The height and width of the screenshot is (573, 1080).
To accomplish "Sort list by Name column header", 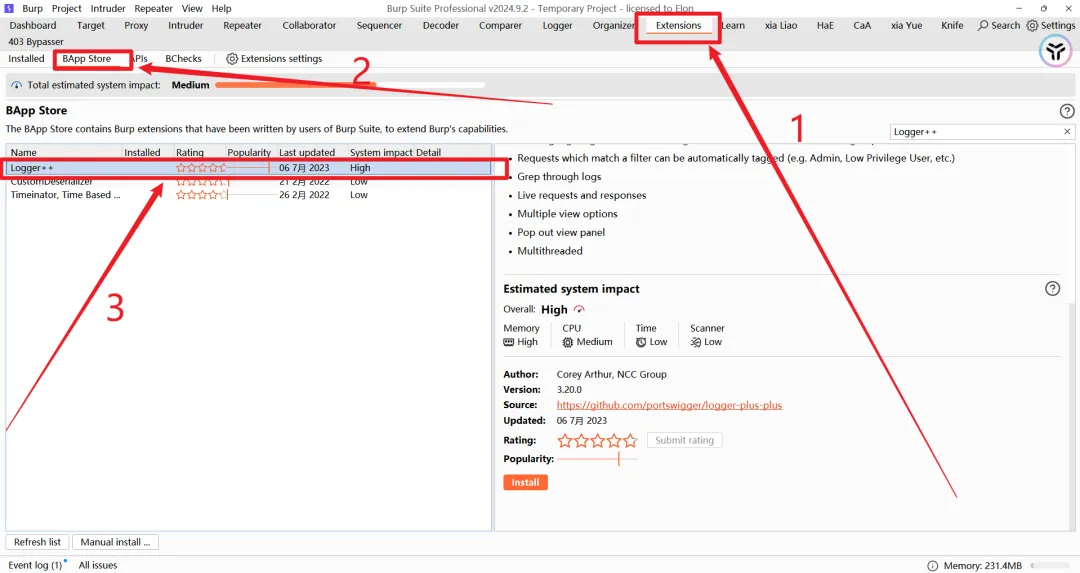I will click(x=64, y=152).
